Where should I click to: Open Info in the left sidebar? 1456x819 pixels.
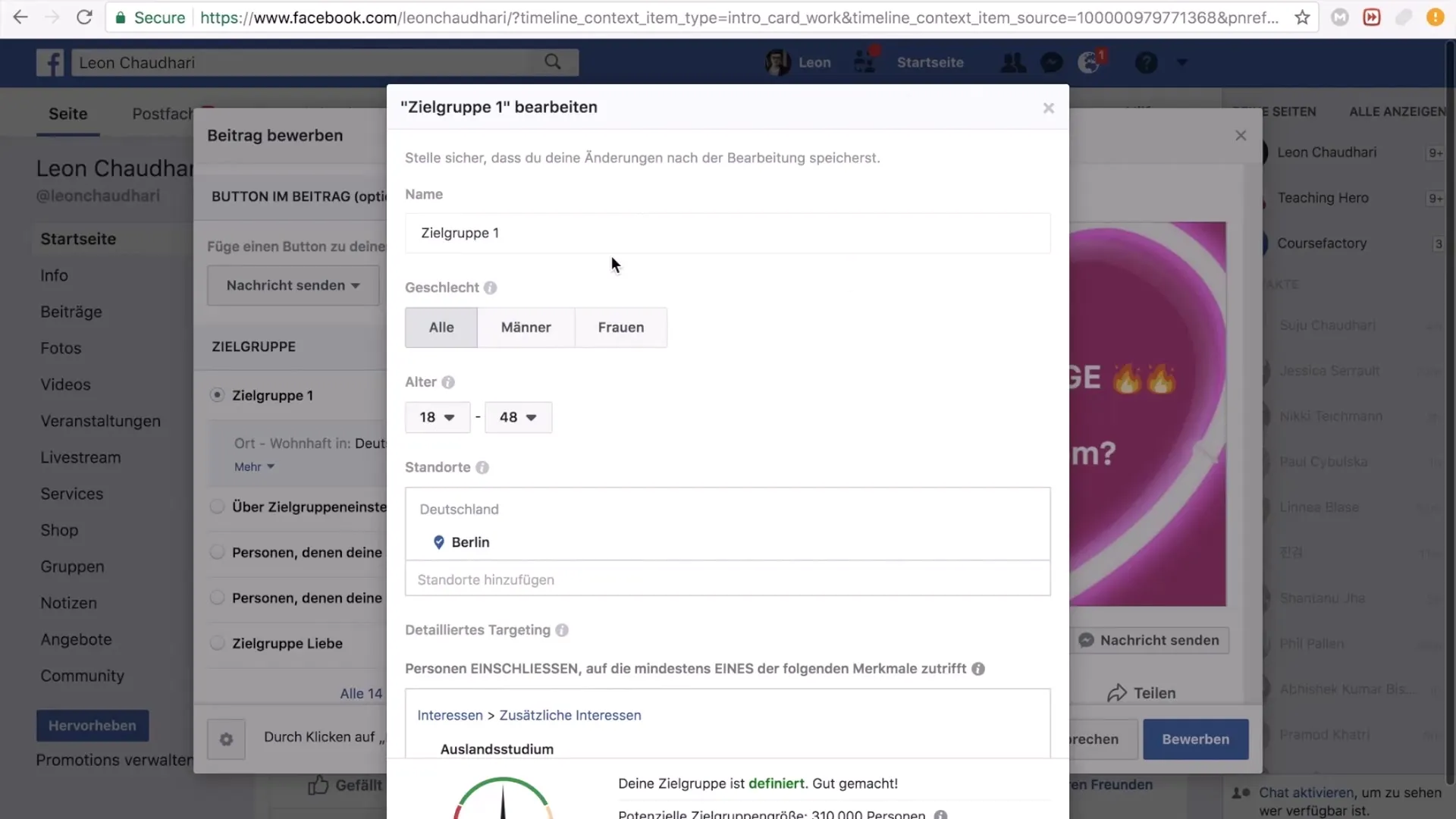coord(54,276)
